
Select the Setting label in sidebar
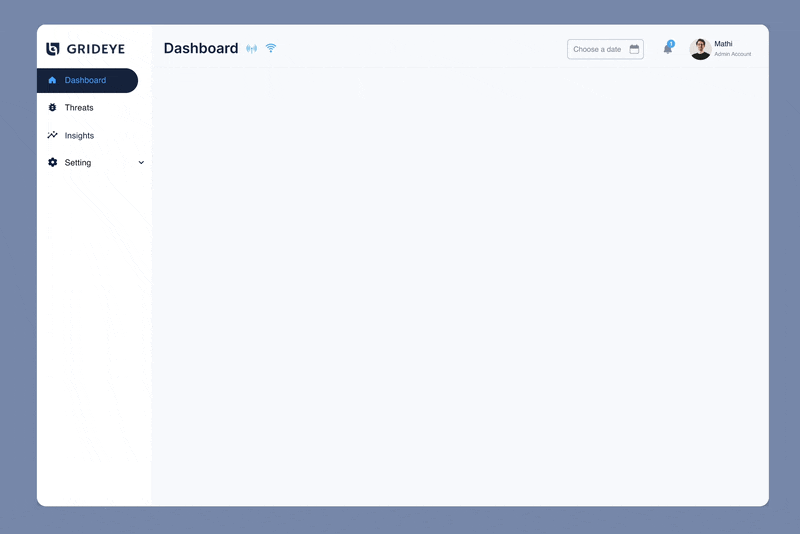(x=78, y=162)
